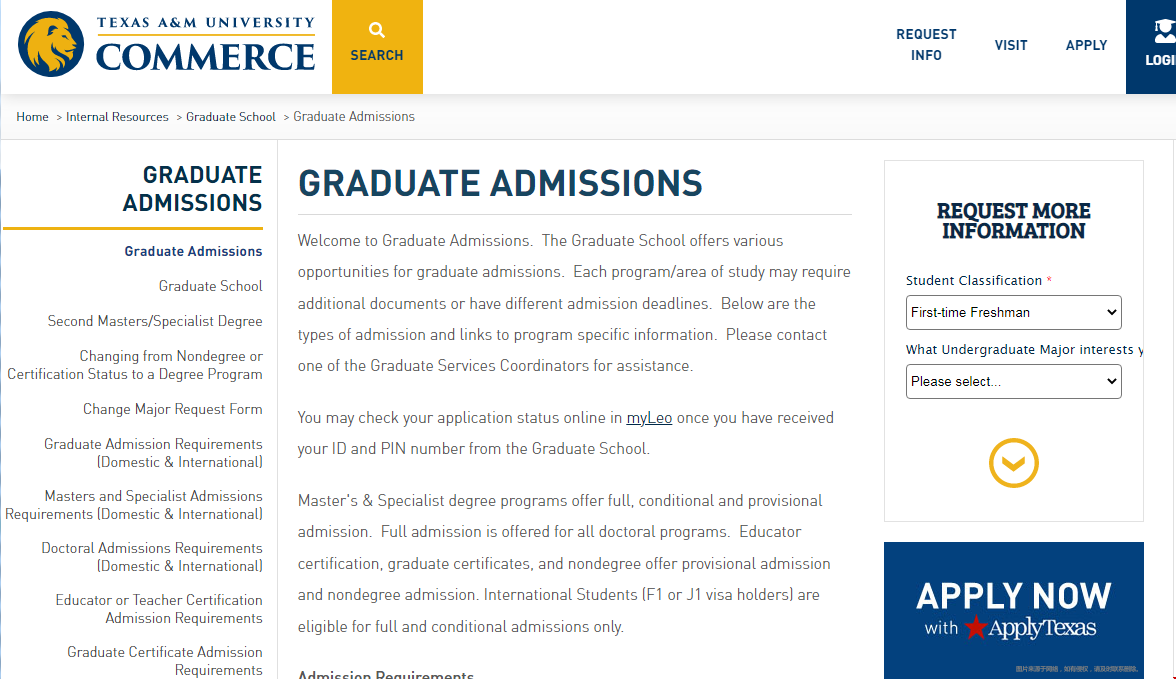Open Graduate Certificate Admission Requirements link
This screenshot has height=679, width=1176.
[165, 661]
